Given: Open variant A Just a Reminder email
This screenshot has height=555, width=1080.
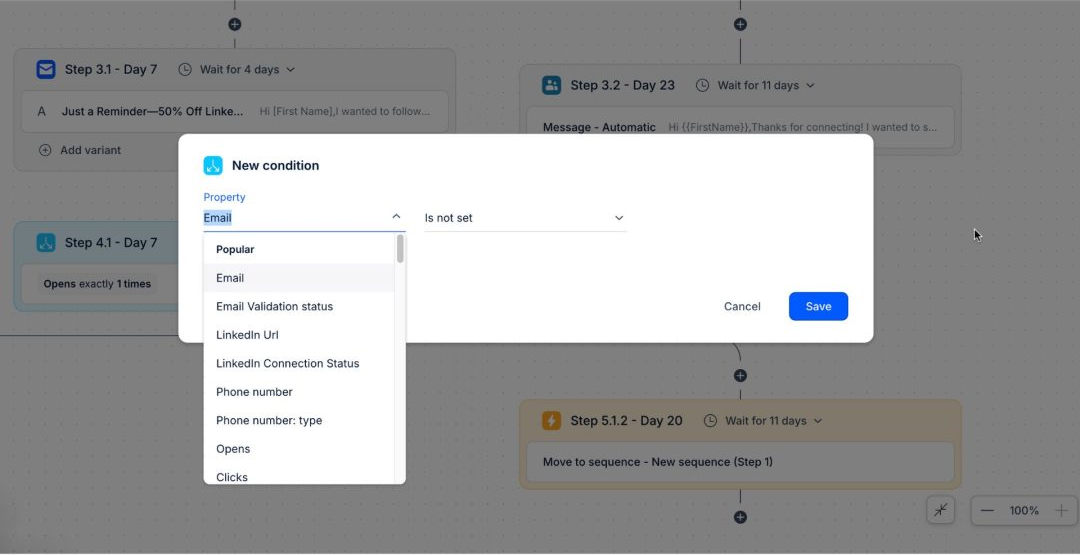Looking at the screenshot, I should (x=235, y=111).
